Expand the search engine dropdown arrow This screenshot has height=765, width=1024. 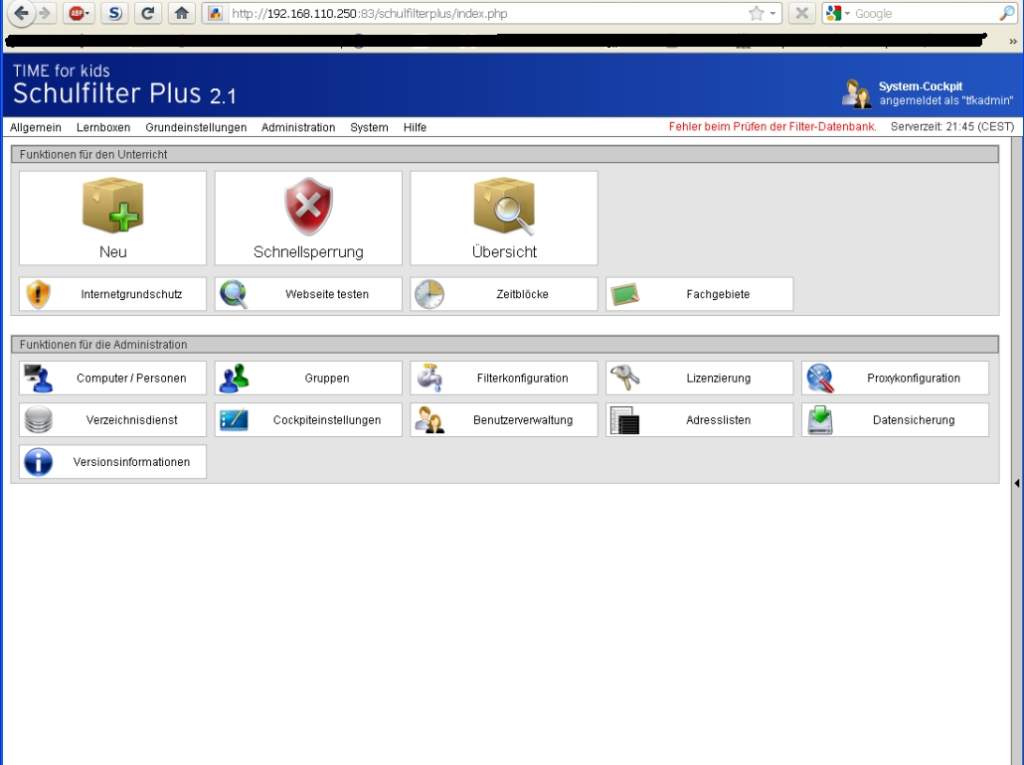(847, 14)
